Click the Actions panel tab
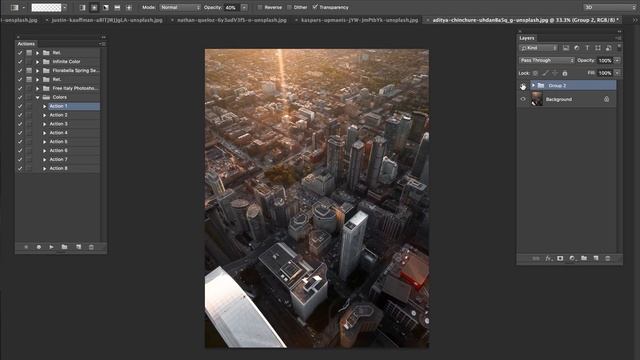Image resolution: width=640 pixels, height=360 pixels. pyautogui.click(x=26, y=44)
